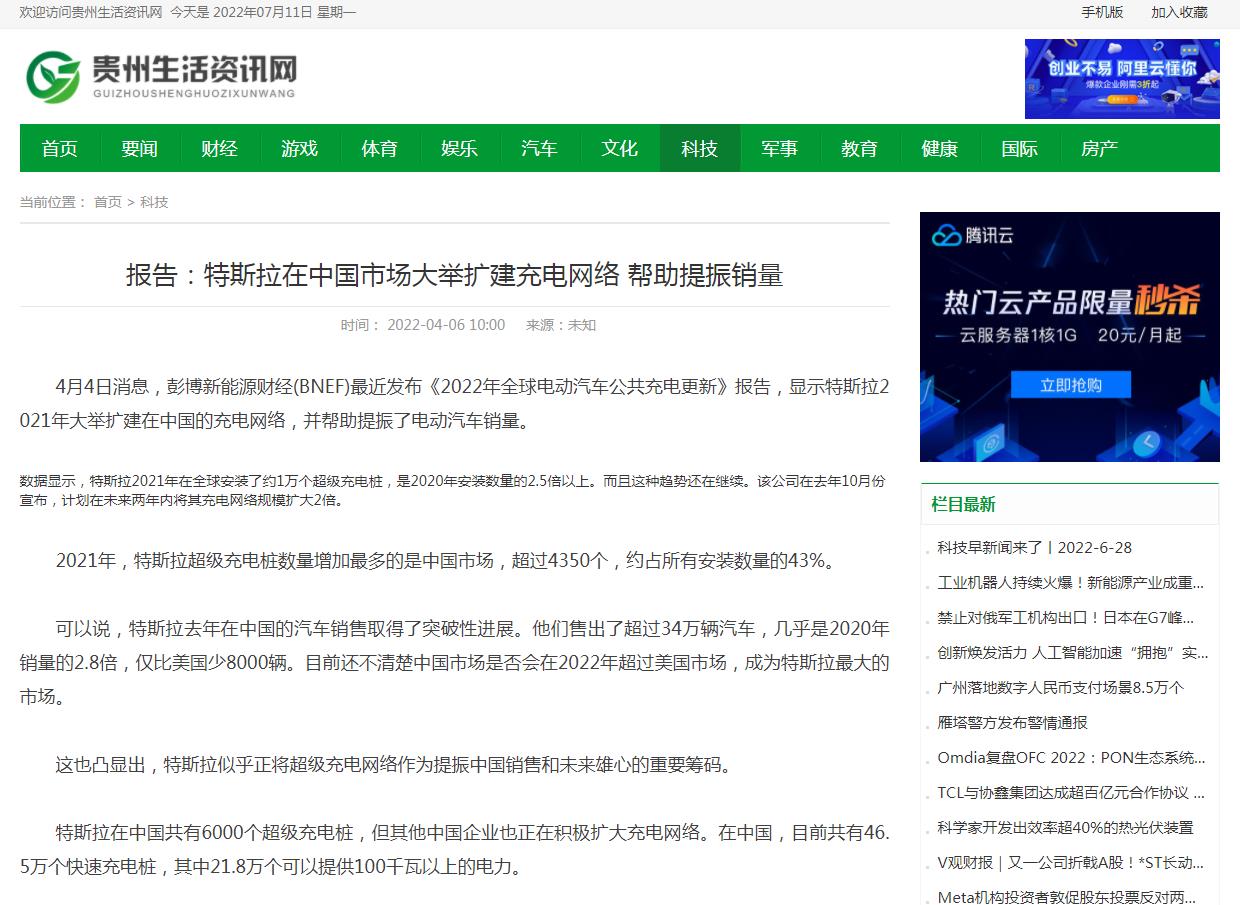
Task: Open the 房产 nav item
Action: [x=1100, y=148]
